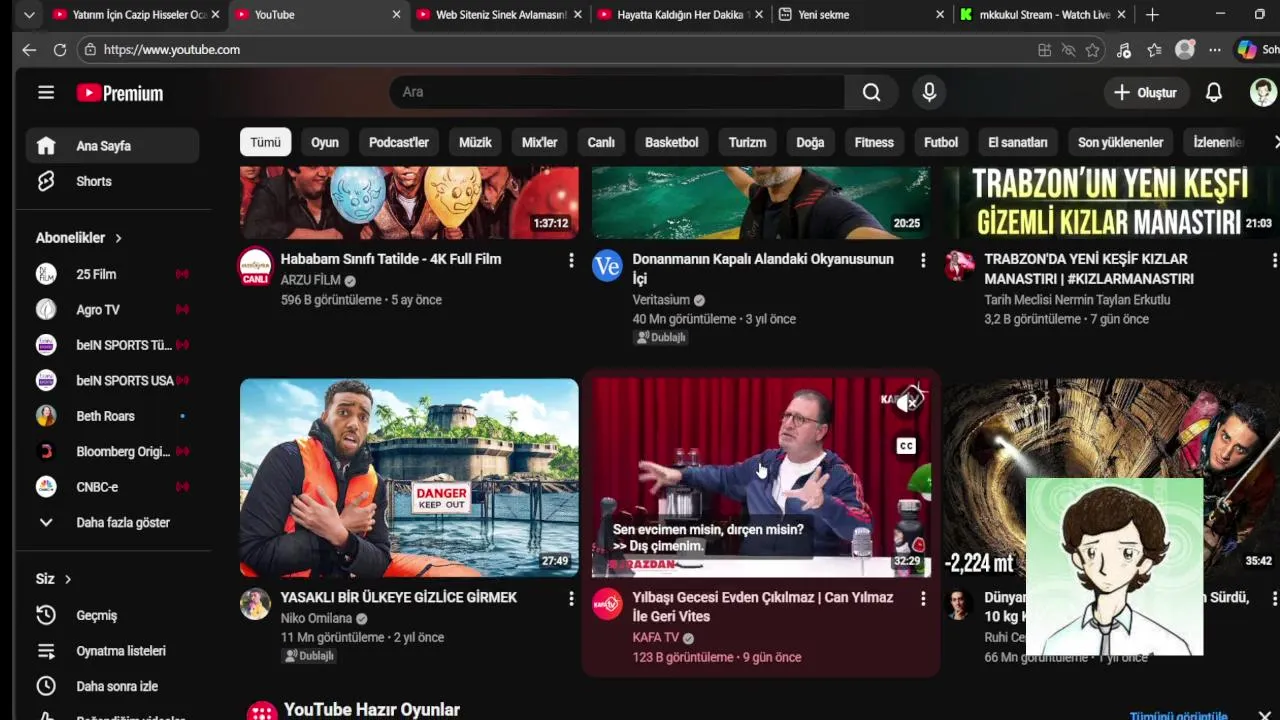1280x720 pixels.
Task: Unmute the Yılbaşı Gecesi preview video
Action: pos(908,401)
